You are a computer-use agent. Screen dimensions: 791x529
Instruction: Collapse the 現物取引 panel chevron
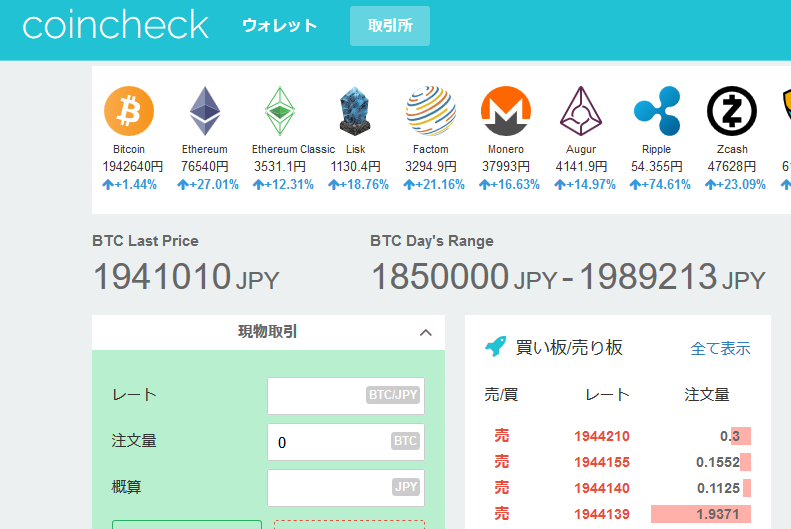(426, 332)
